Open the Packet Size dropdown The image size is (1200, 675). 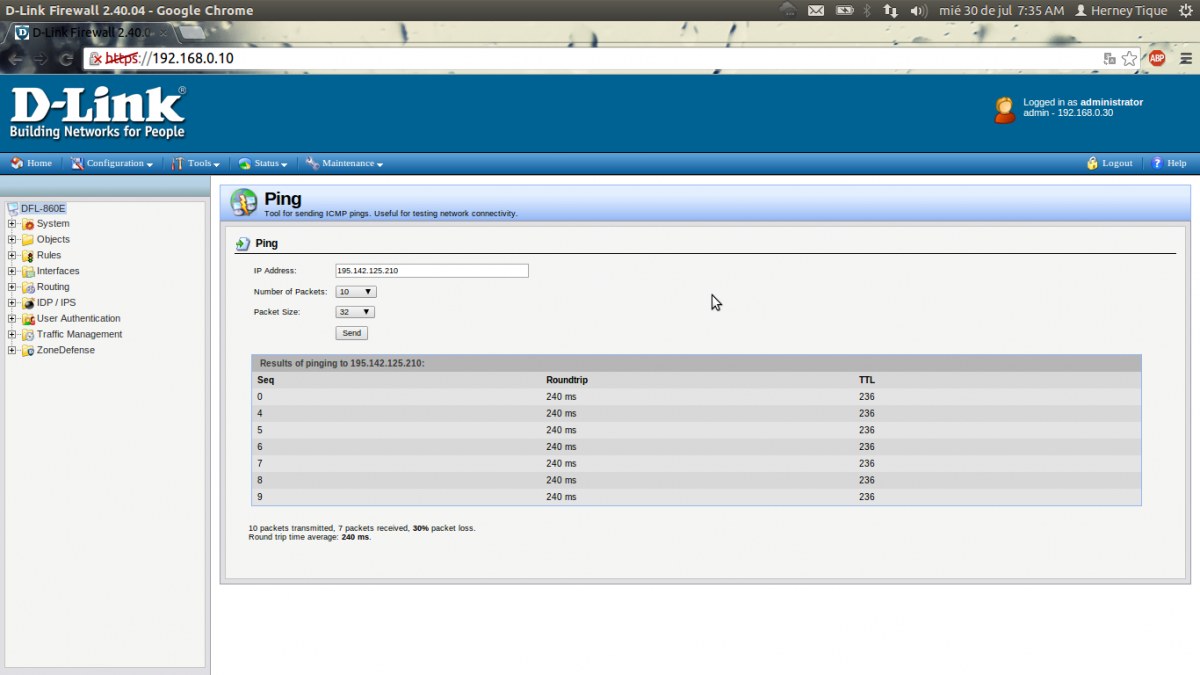(355, 312)
